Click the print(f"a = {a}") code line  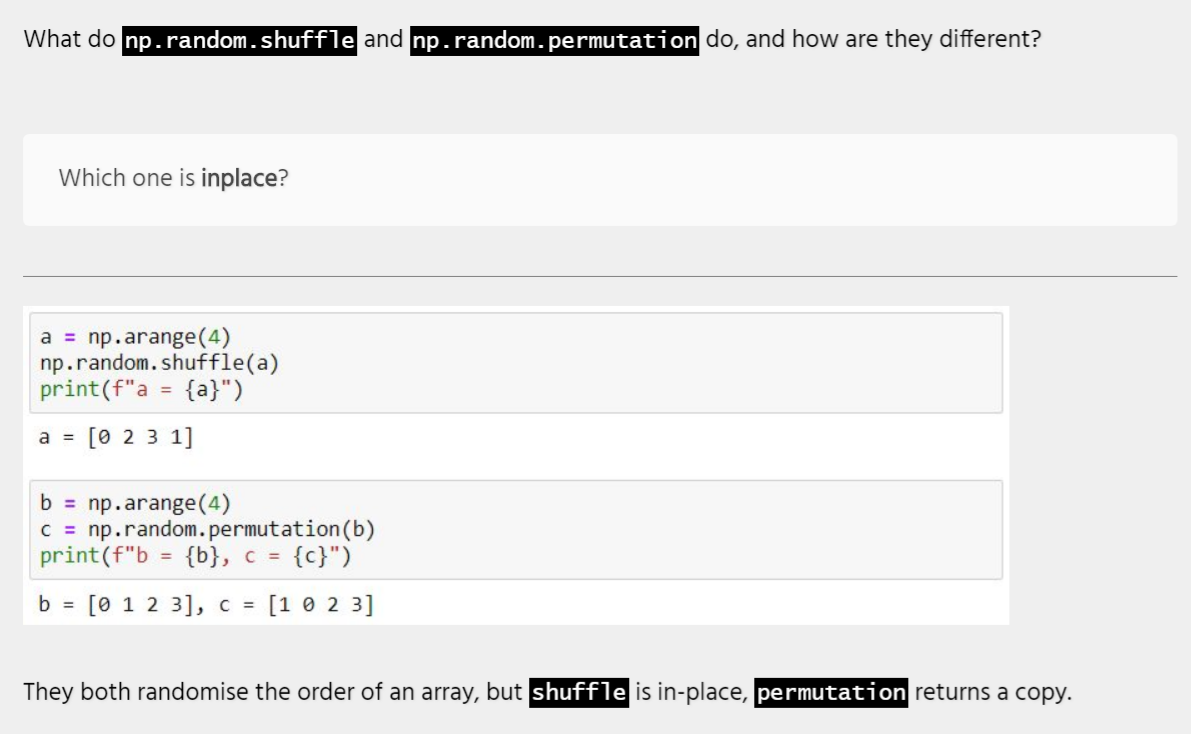(141, 389)
